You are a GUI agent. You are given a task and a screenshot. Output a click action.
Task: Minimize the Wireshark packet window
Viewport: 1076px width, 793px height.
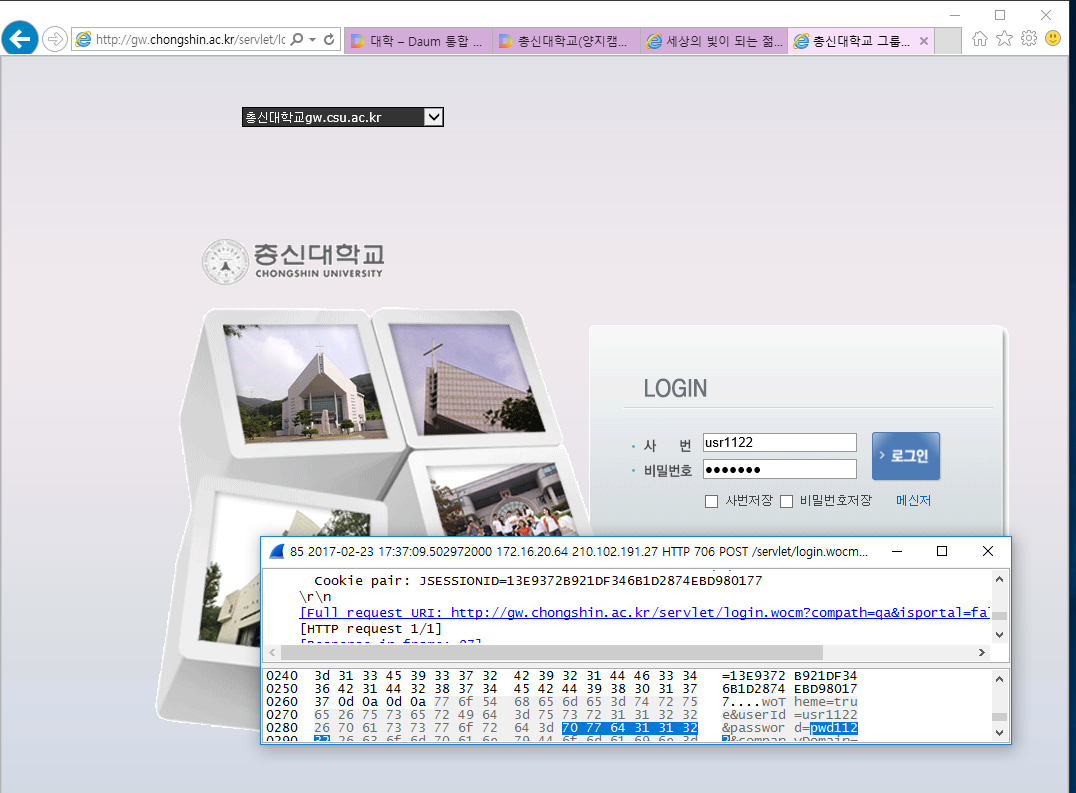pyautogui.click(x=897, y=552)
